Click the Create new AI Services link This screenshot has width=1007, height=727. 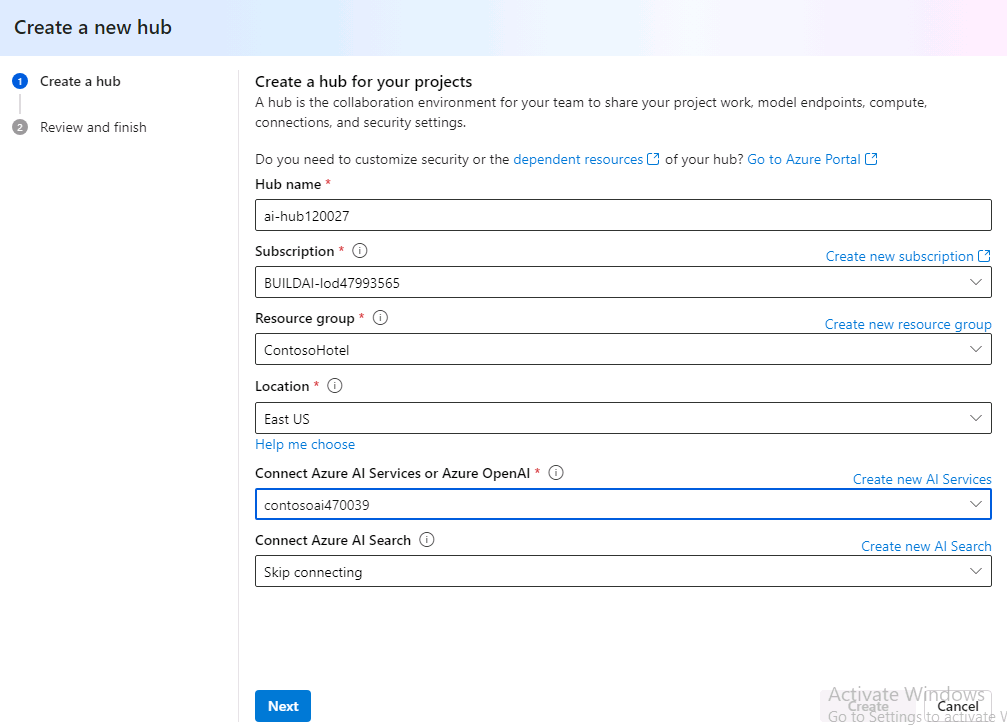pos(922,479)
